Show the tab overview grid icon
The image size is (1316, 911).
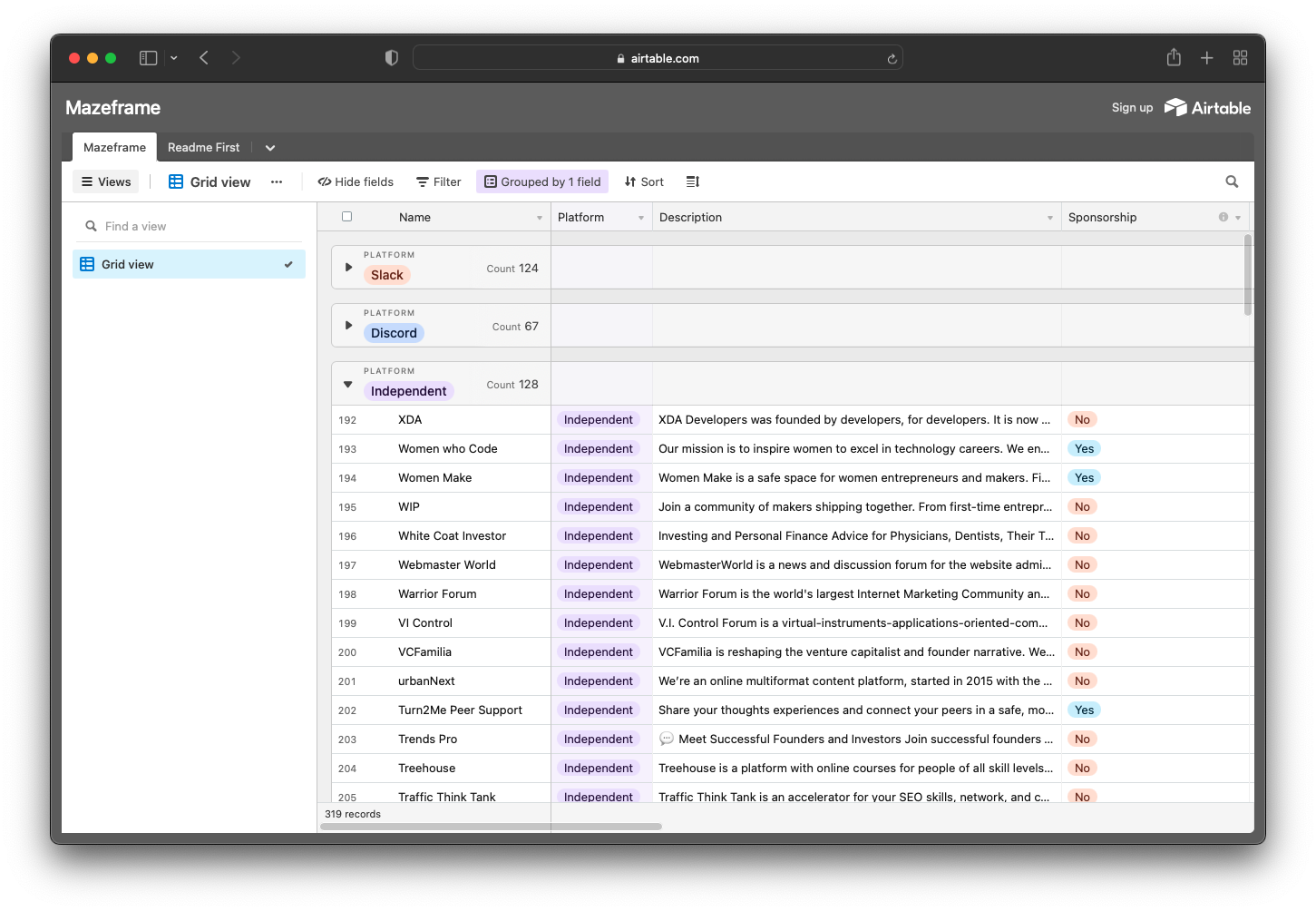(x=1240, y=58)
